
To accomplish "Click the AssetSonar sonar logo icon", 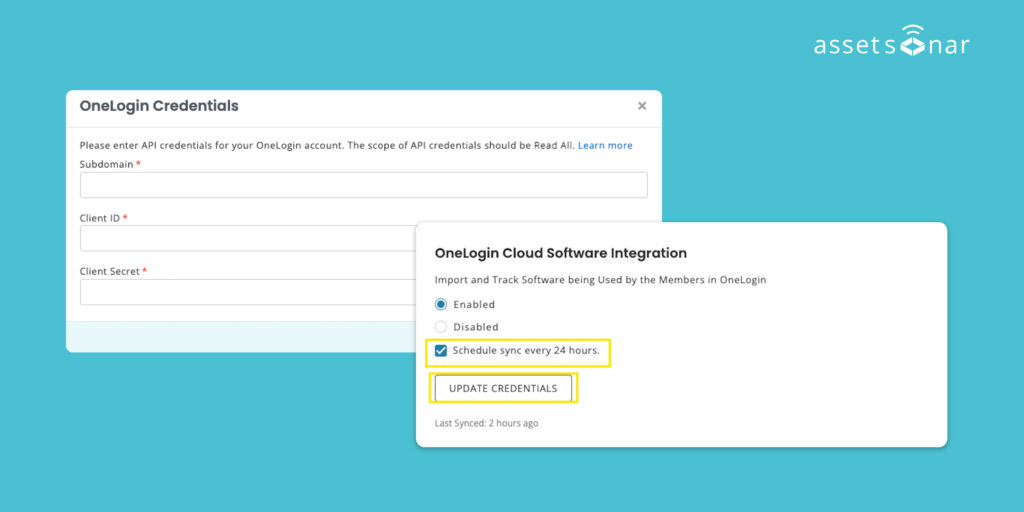I will pyautogui.click(x=913, y=41).
